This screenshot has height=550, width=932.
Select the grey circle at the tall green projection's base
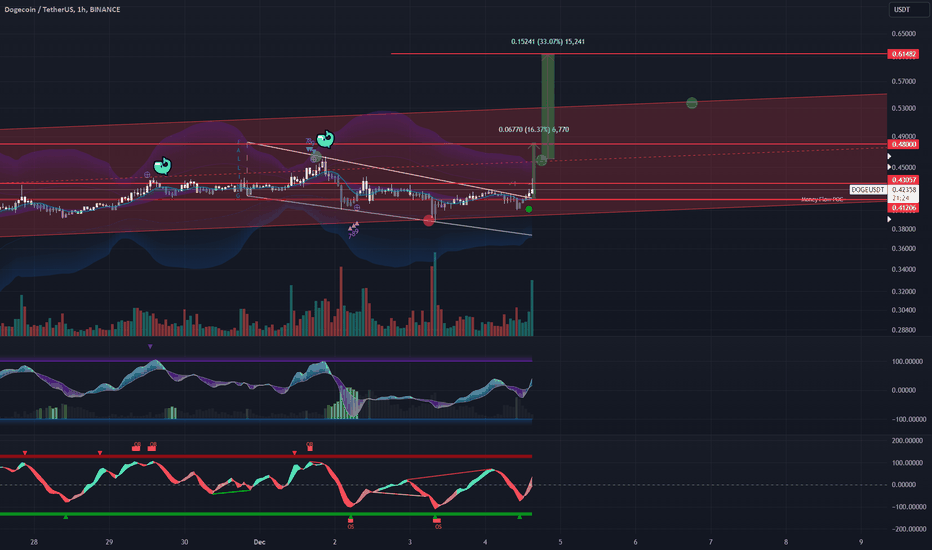coord(541,161)
